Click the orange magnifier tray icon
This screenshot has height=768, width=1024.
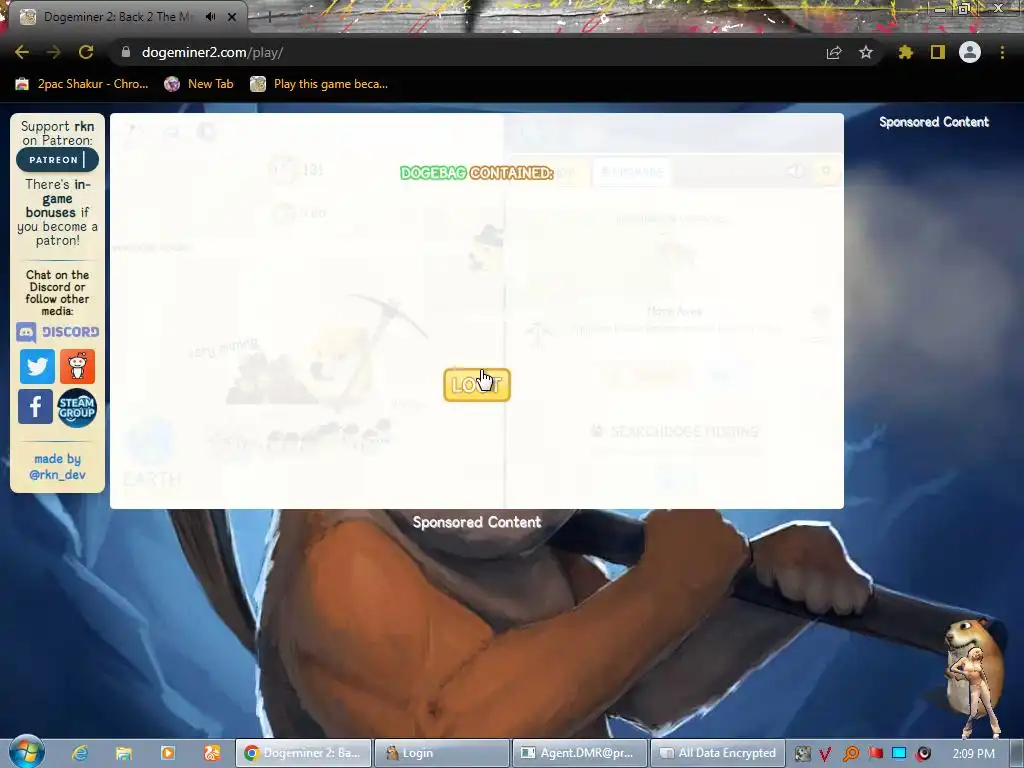point(850,754)
